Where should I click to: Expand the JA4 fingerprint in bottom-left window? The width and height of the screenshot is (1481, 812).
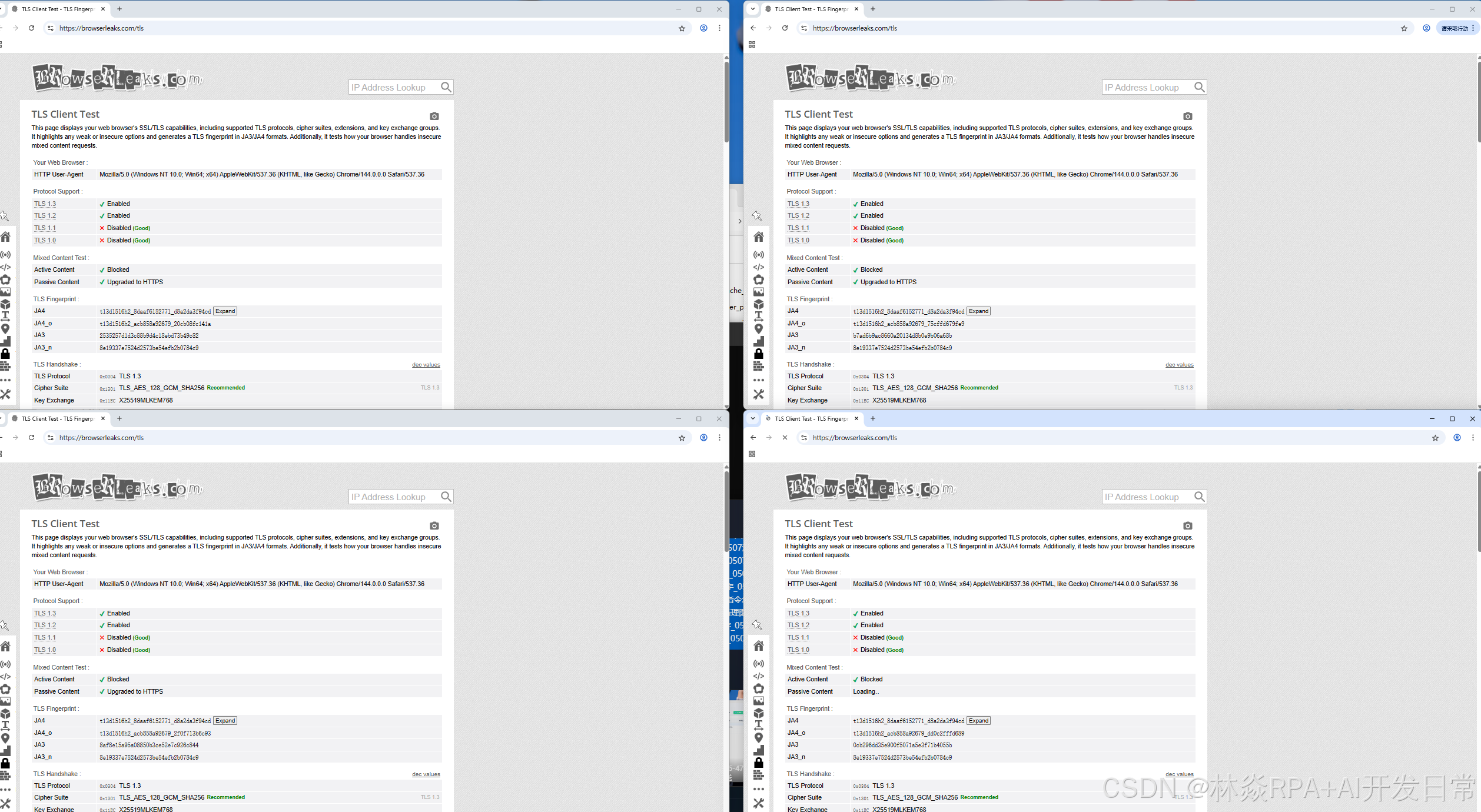[x=225, y=721]
